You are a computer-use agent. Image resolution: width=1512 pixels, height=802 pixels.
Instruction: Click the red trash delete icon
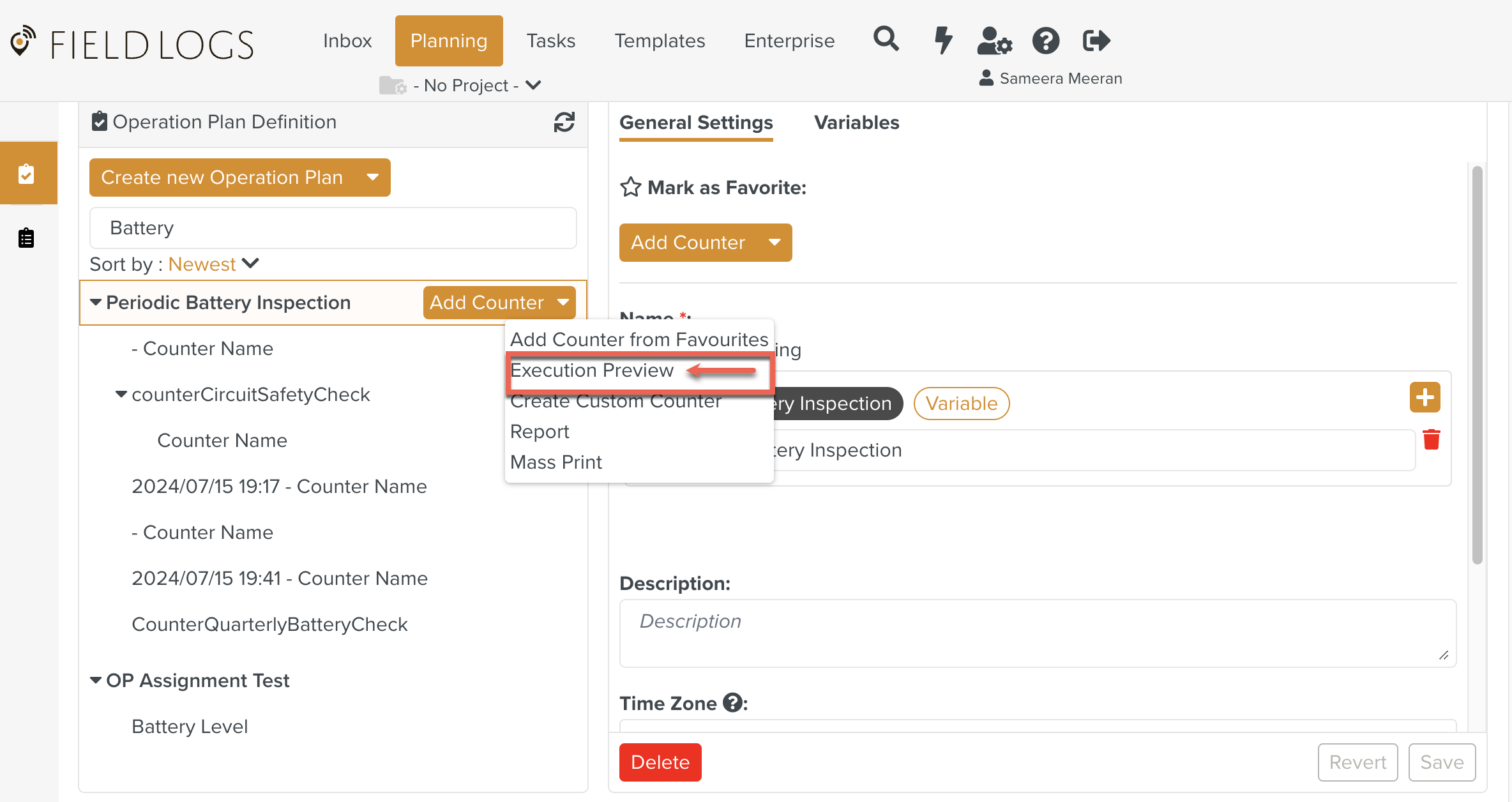click(x=1431, y=440)
